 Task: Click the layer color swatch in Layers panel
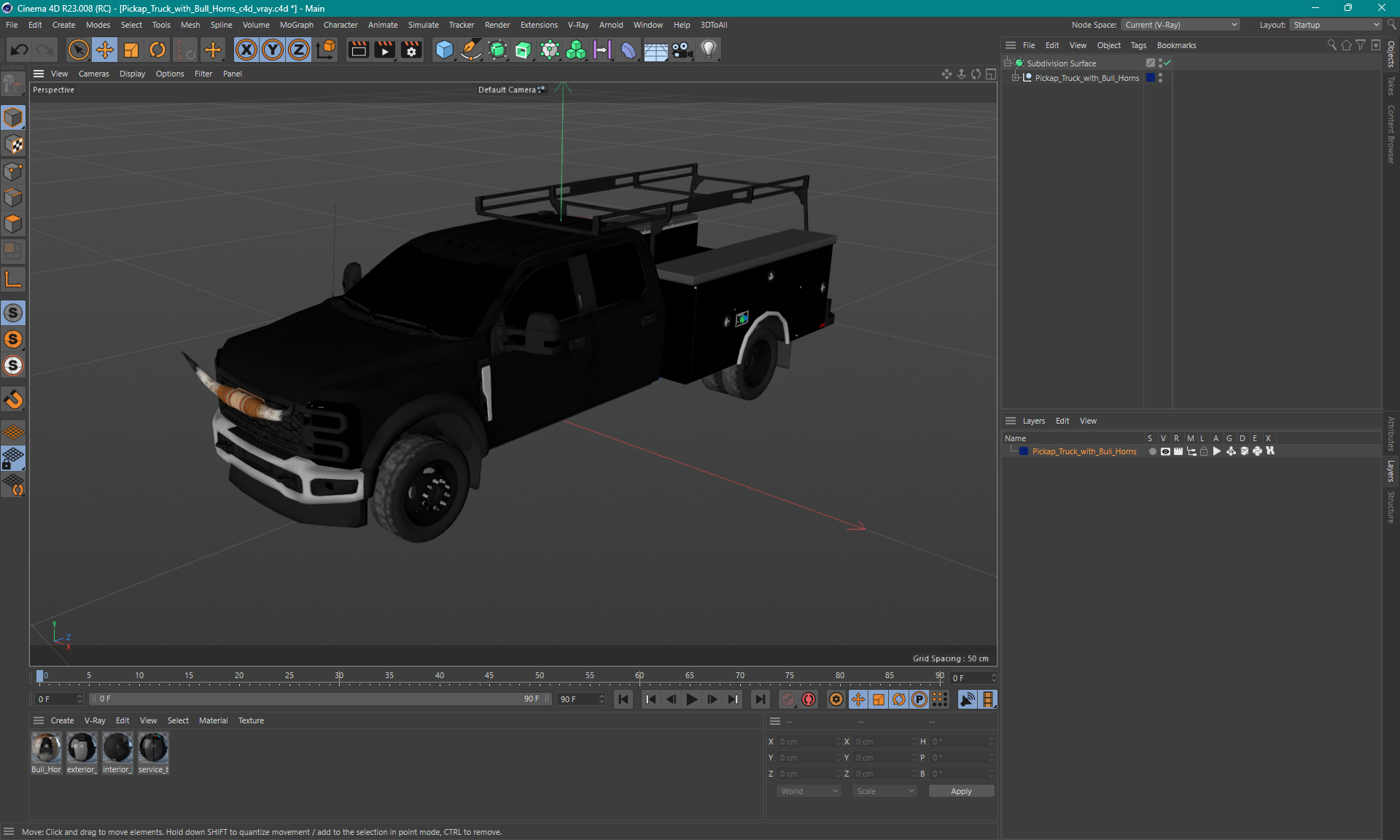tap(1024, 451)
